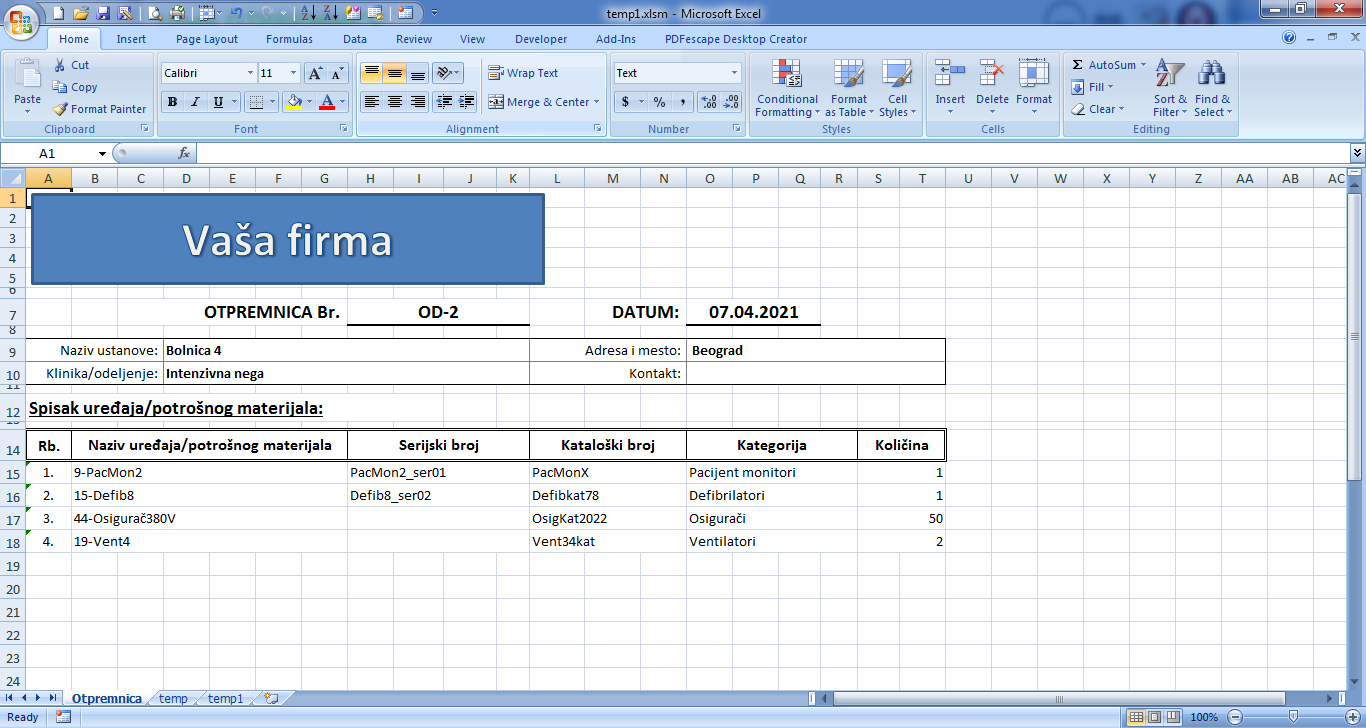The height and width of the screenshot is (728, 1366).
Task: Open the Office Button menu
Action: [20, 21]
